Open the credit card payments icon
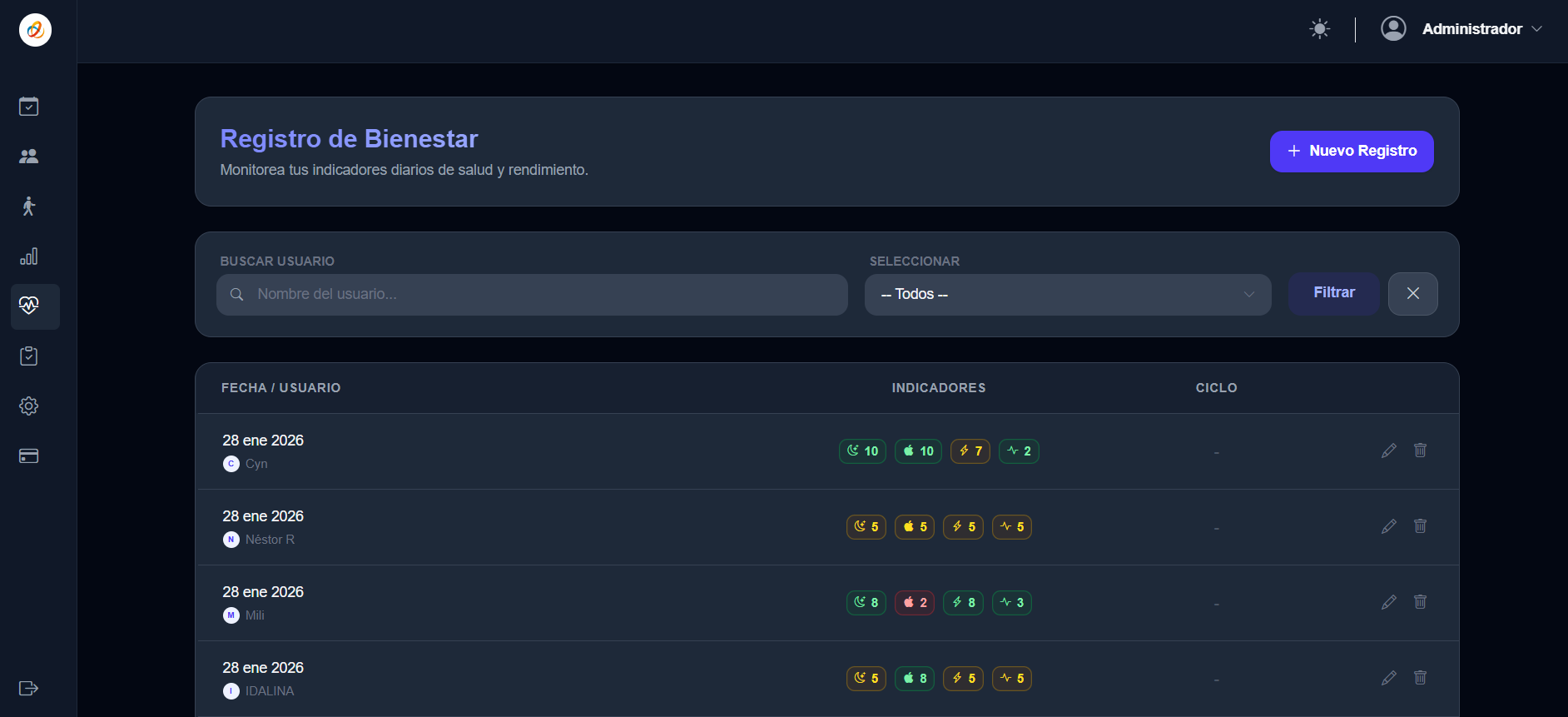Image resolution: width=1568 pixels, height=717 pixels. click(x=29, y=456)
